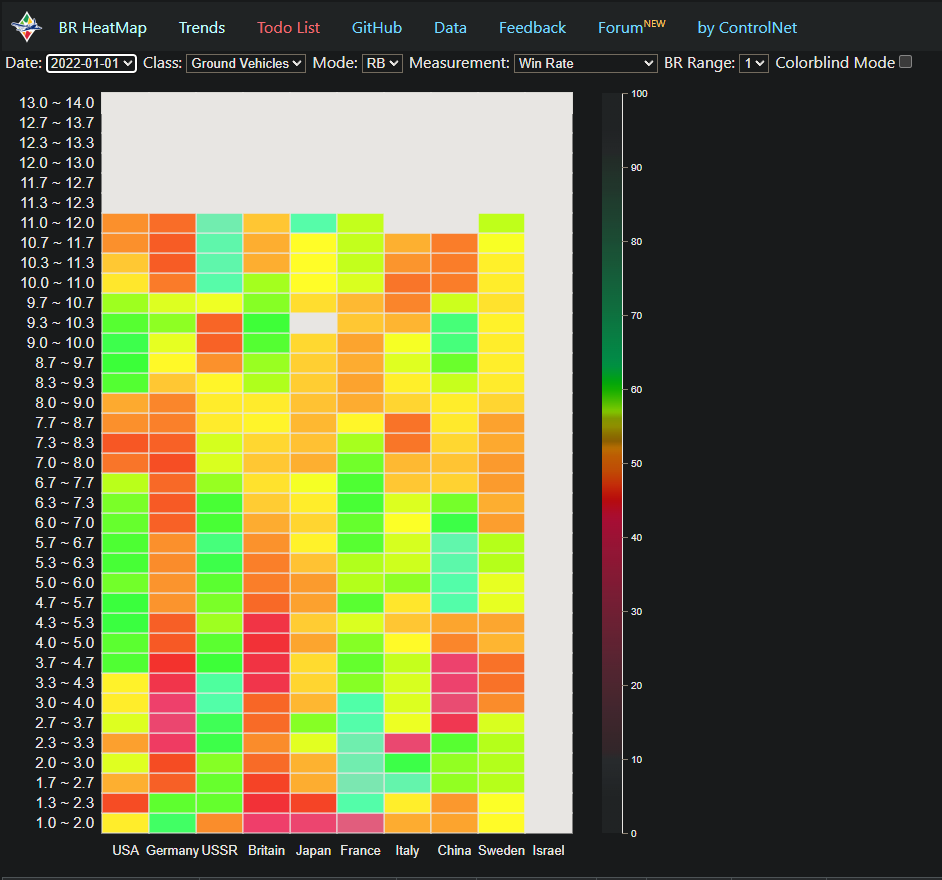The image size is (942, 880).
Task: Click the 50 tick on color scale
Action: coord(636,464)
